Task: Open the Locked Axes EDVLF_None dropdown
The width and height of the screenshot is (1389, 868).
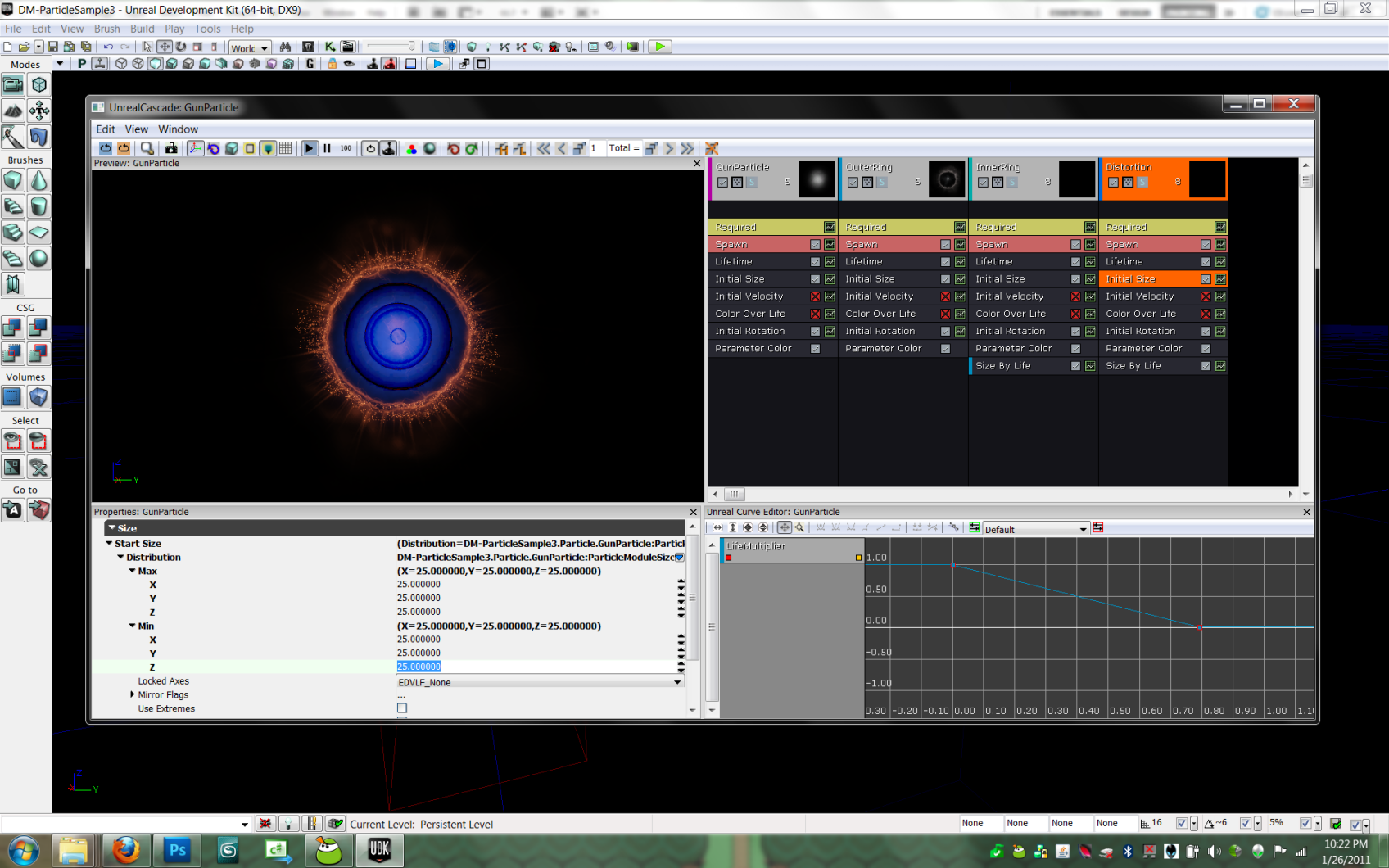Action: [x=677, y=682]
